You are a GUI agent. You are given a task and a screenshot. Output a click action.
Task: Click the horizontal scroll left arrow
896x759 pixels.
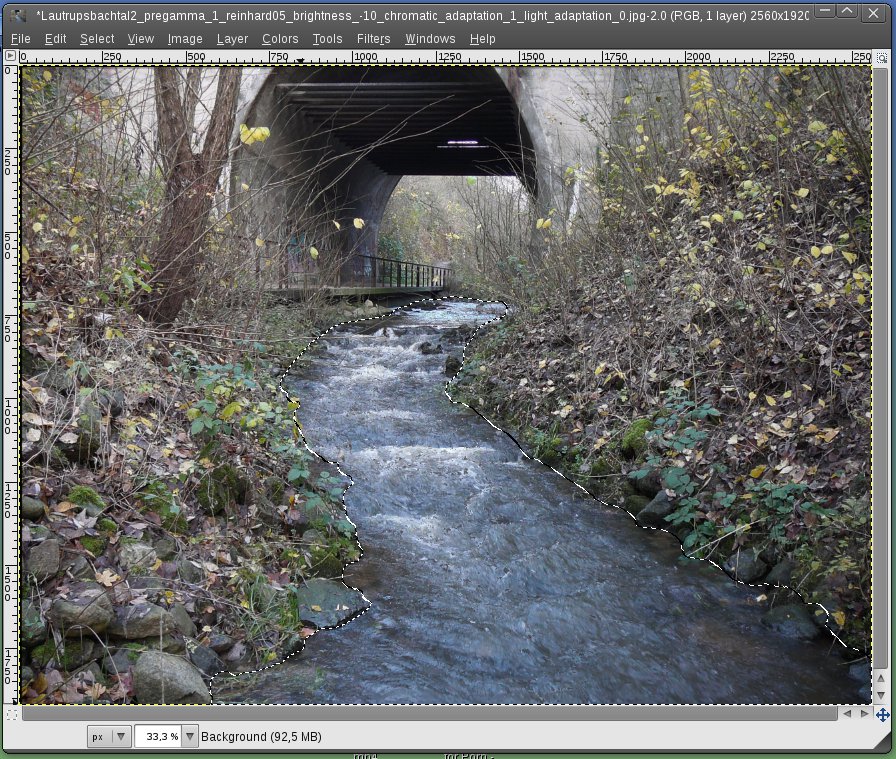pyautogui.click(x=847, y=714)
